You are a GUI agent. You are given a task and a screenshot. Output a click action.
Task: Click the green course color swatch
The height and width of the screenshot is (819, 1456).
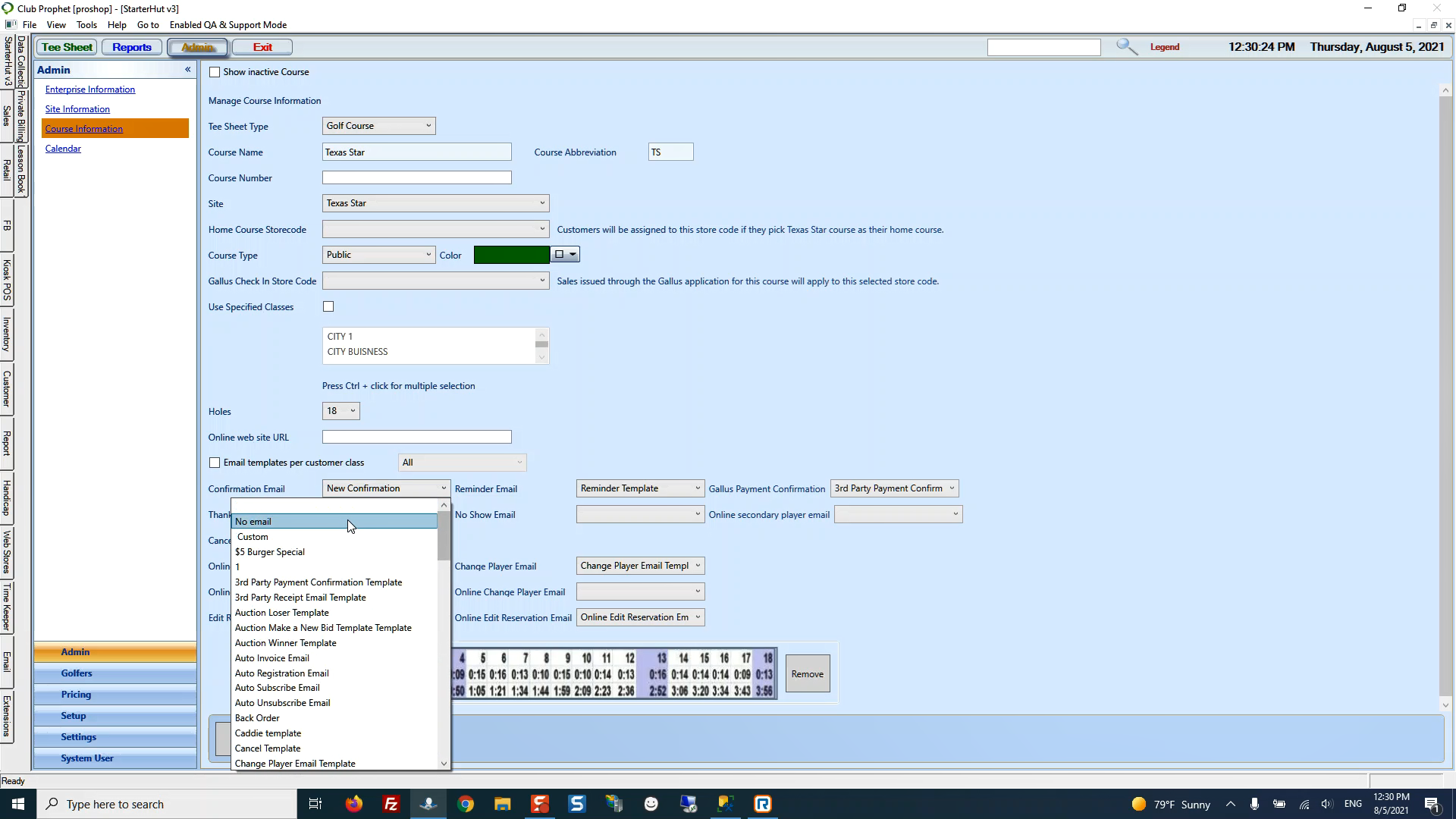tap(511, 255)
